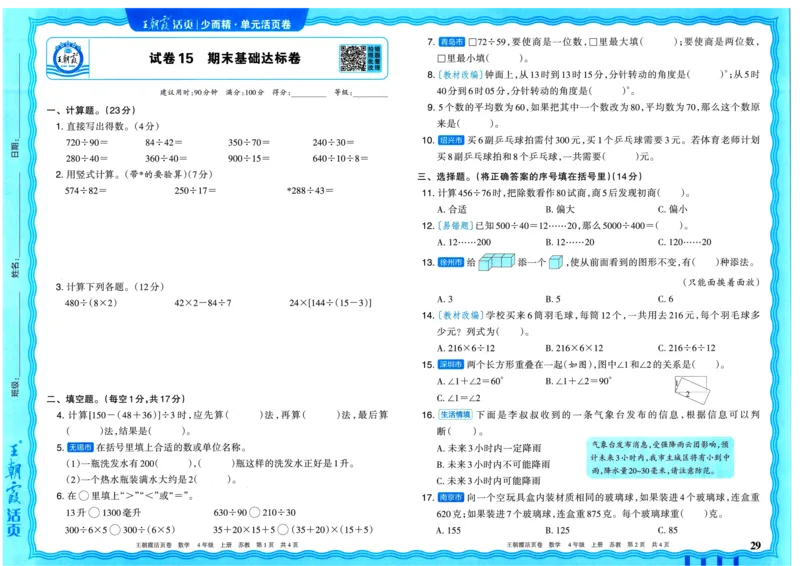Screen dimensions: 800x566
Task: Click the problem 280÷40=
Action: point(86,159)
